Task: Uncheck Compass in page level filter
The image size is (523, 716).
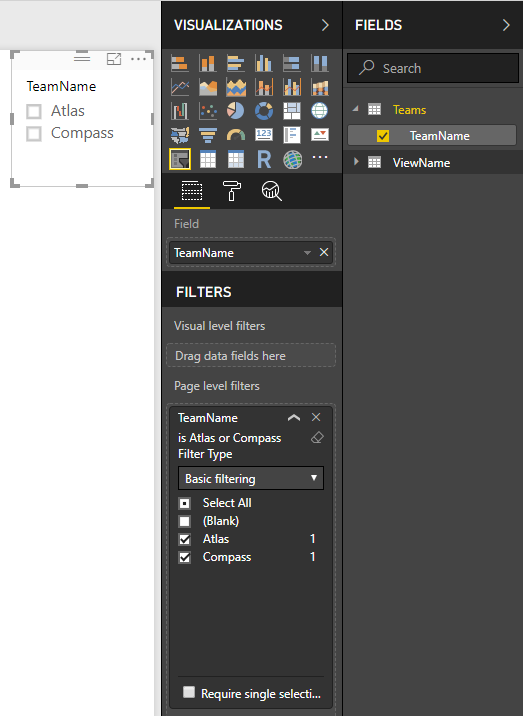Action: [x=185, y=558]
